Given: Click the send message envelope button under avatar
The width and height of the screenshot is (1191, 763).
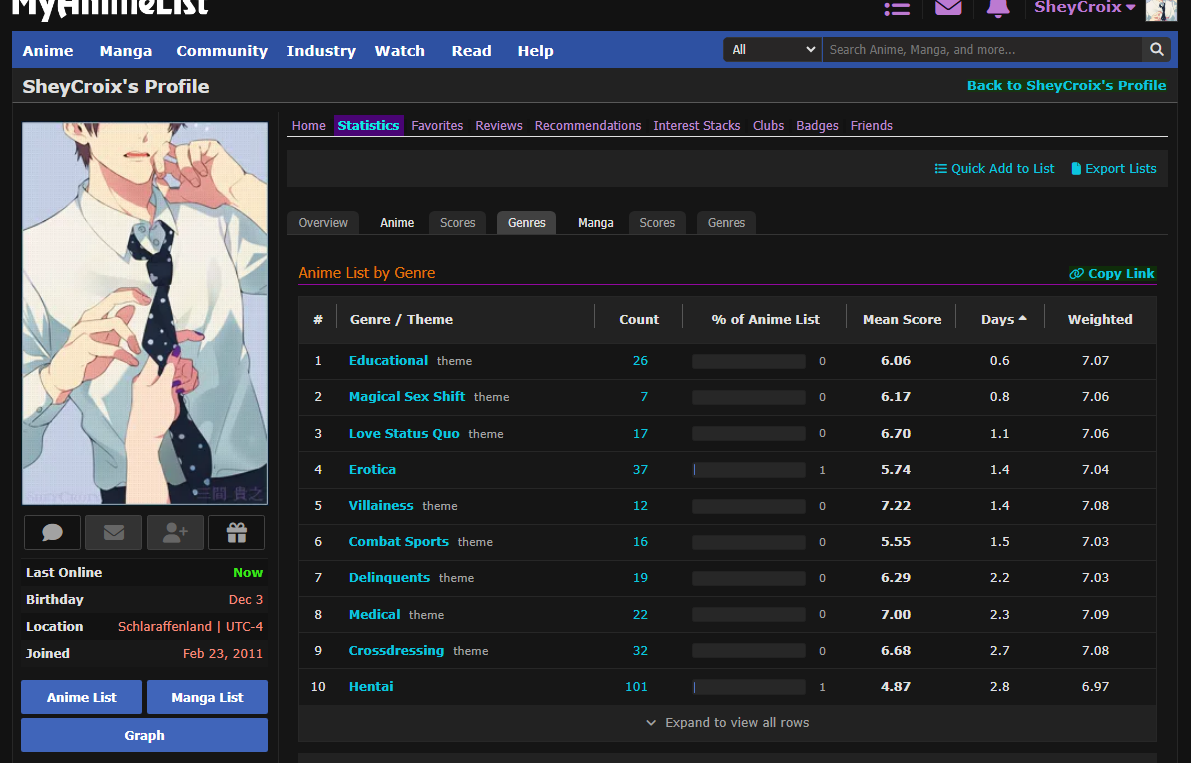Looking at the screenshot, I should point(114,532).
